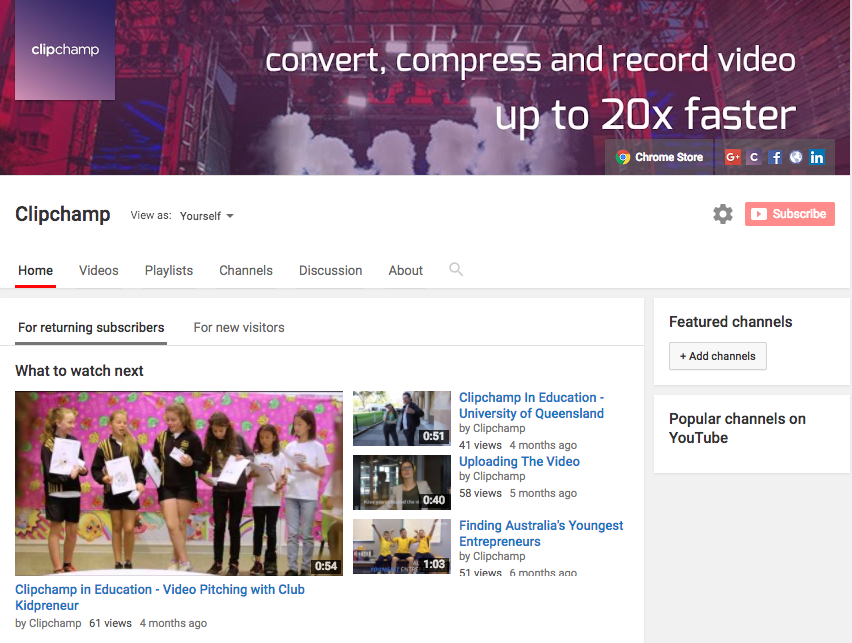Click the Clipchamp channel logo avatar
Image resolution: width=852 pixels, height=643 pixels.
[x=65, y=49]
